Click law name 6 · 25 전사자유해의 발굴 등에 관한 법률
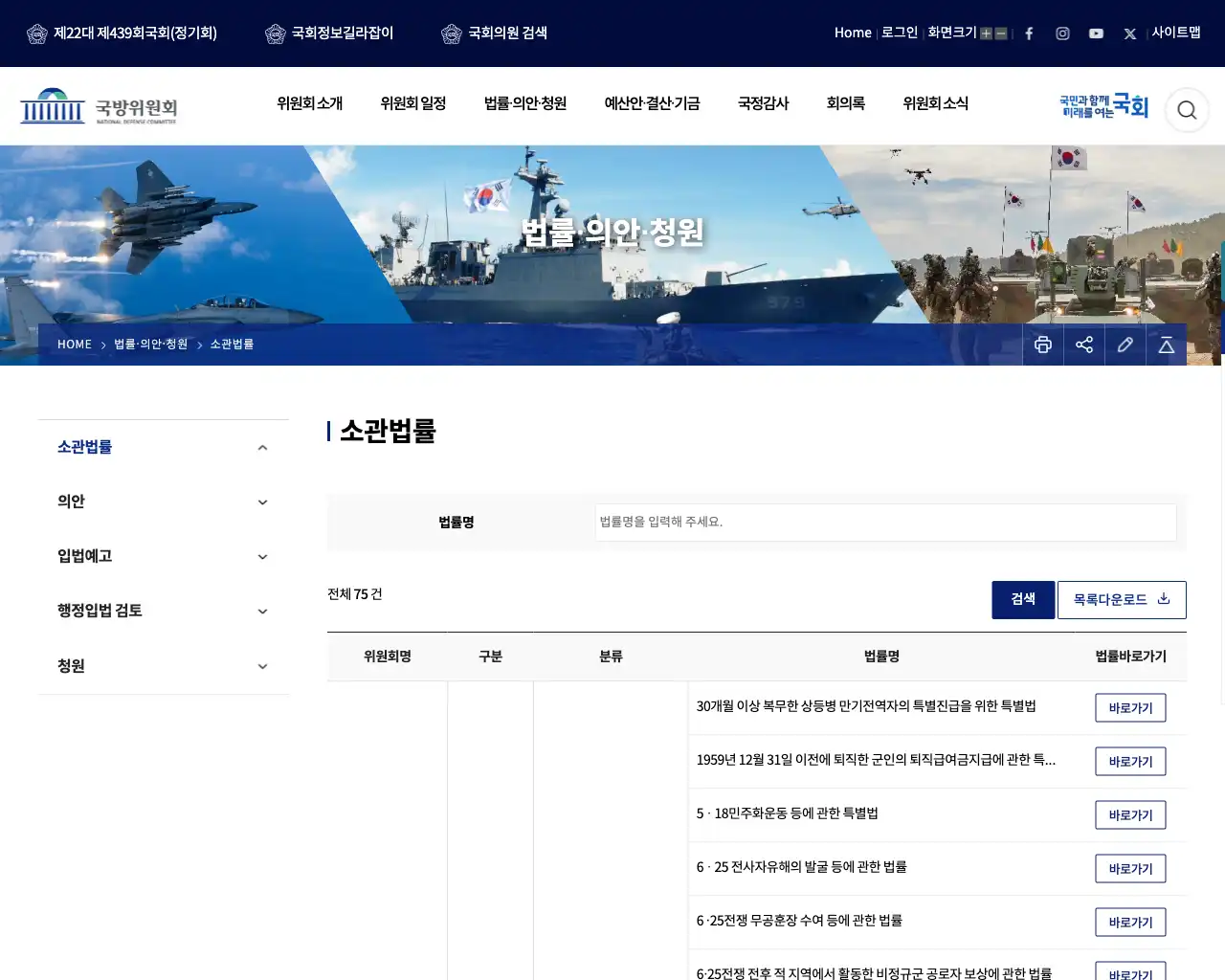Viewport: 1225px width, 980px height. coord(802,867)
